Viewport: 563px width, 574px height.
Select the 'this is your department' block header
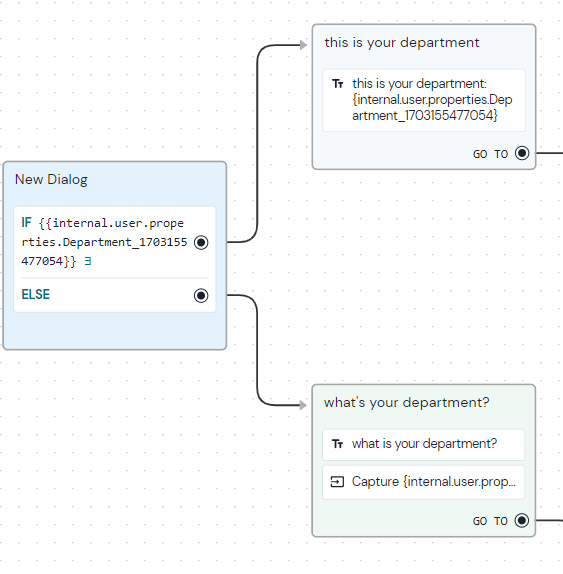(x=402, y=42)
